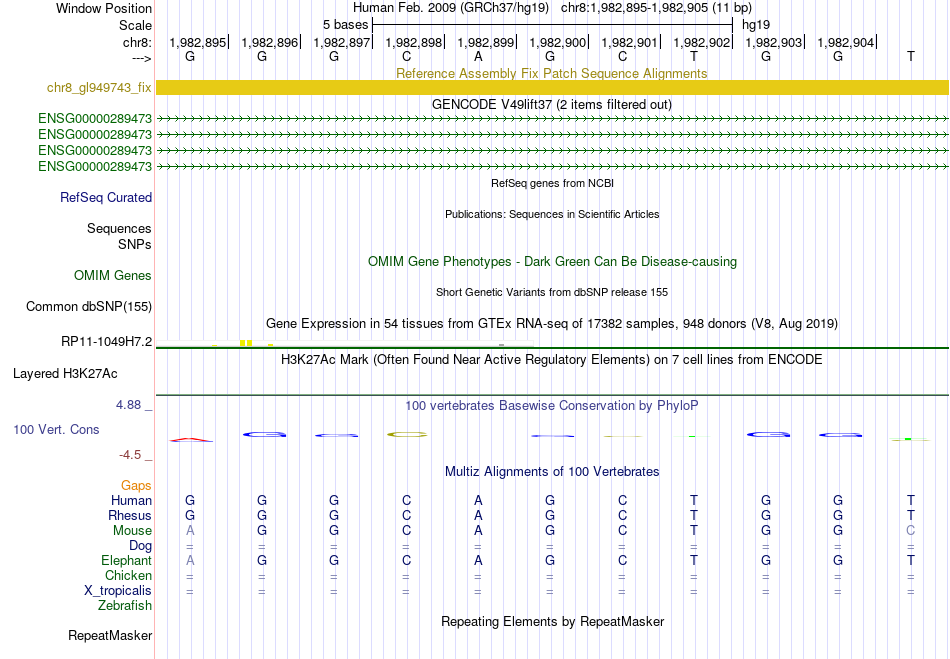The image size is (950, 659).
Task: Click the Chicken species label
Action: 128,575
